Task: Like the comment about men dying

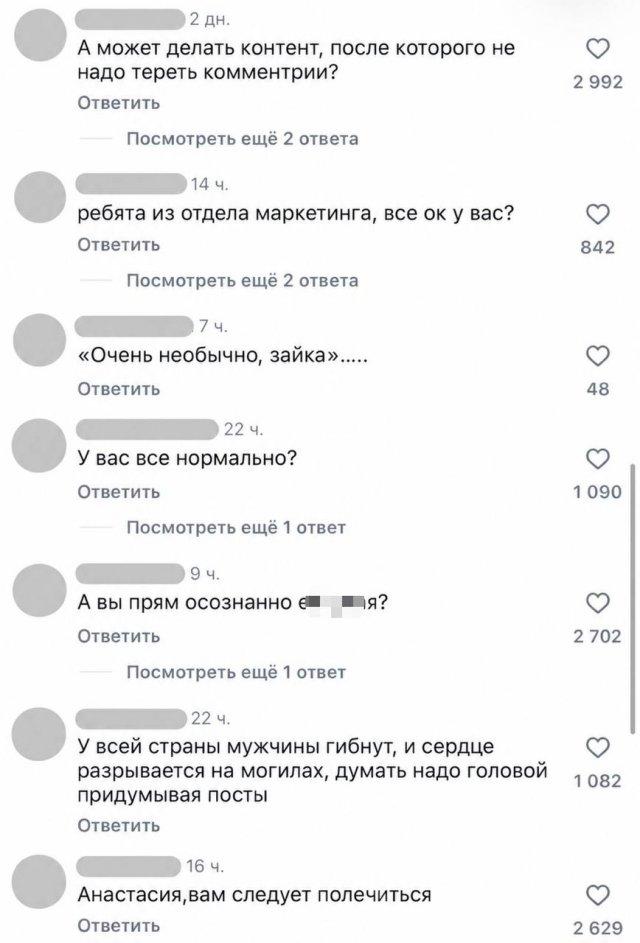Action: (x=598, y=748)
